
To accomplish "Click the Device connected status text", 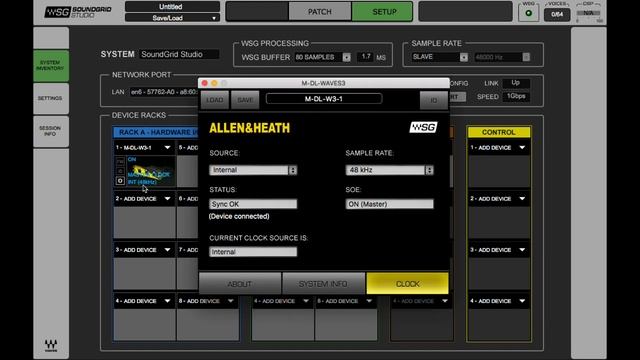I will coord(239,216).
